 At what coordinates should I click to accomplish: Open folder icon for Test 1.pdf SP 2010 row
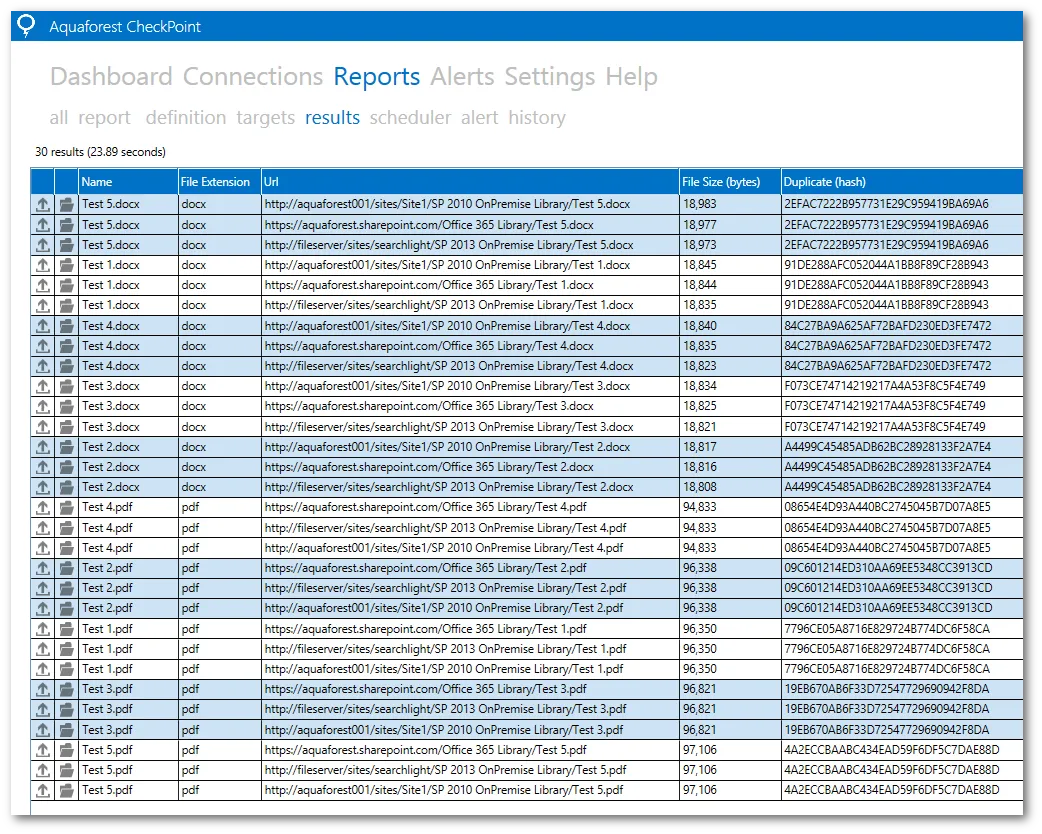pyautogui.click(x=66, y=669)
